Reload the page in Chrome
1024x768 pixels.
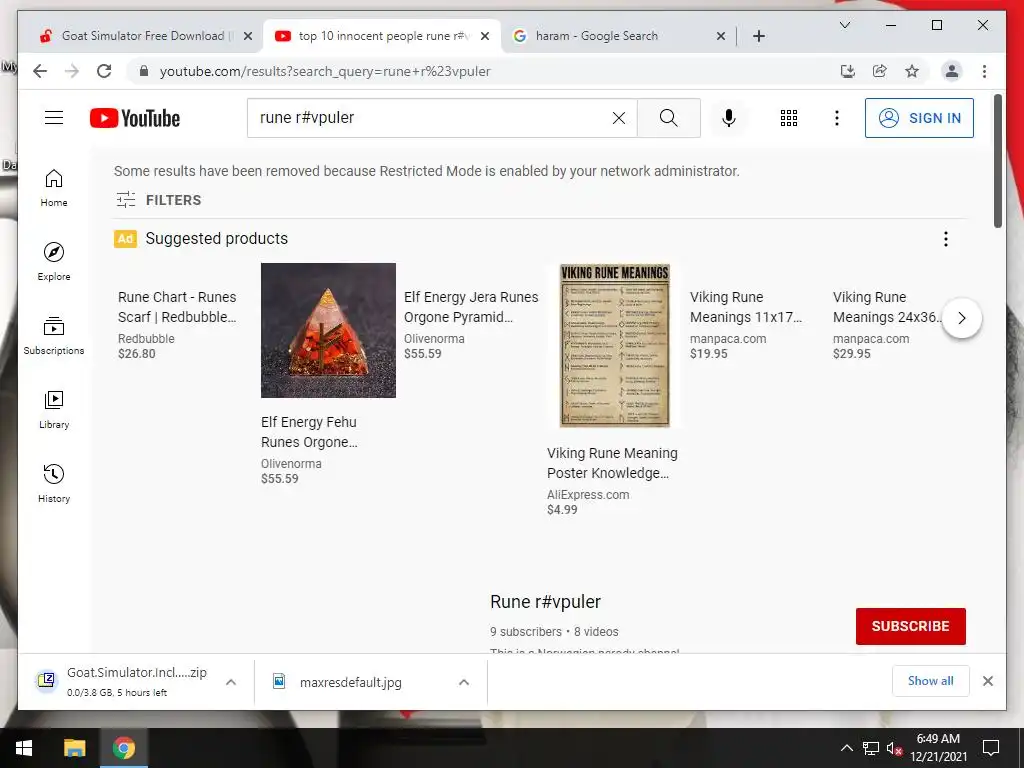click(x=104, y=71)
